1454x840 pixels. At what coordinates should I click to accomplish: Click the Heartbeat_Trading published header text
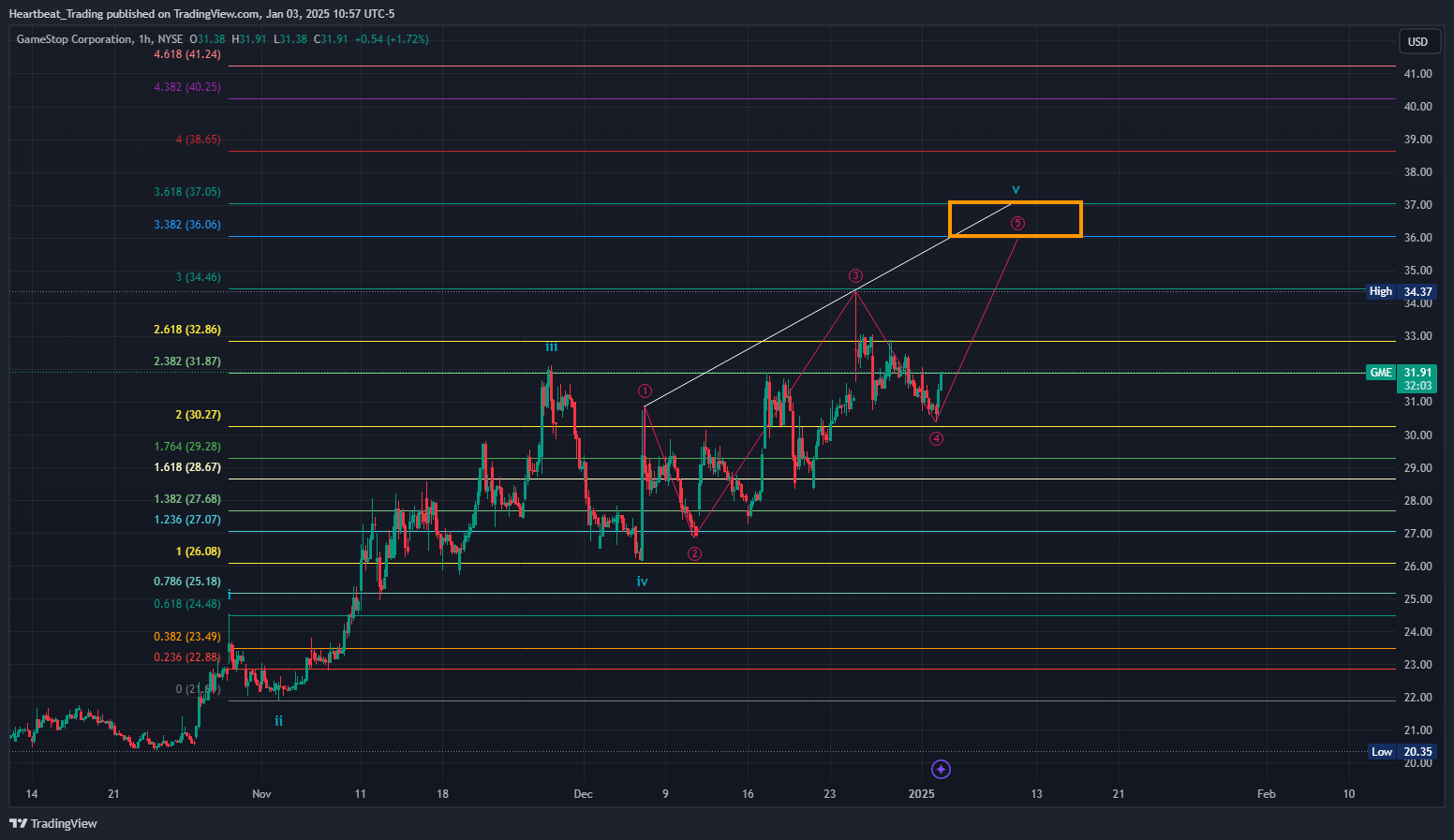201,14
